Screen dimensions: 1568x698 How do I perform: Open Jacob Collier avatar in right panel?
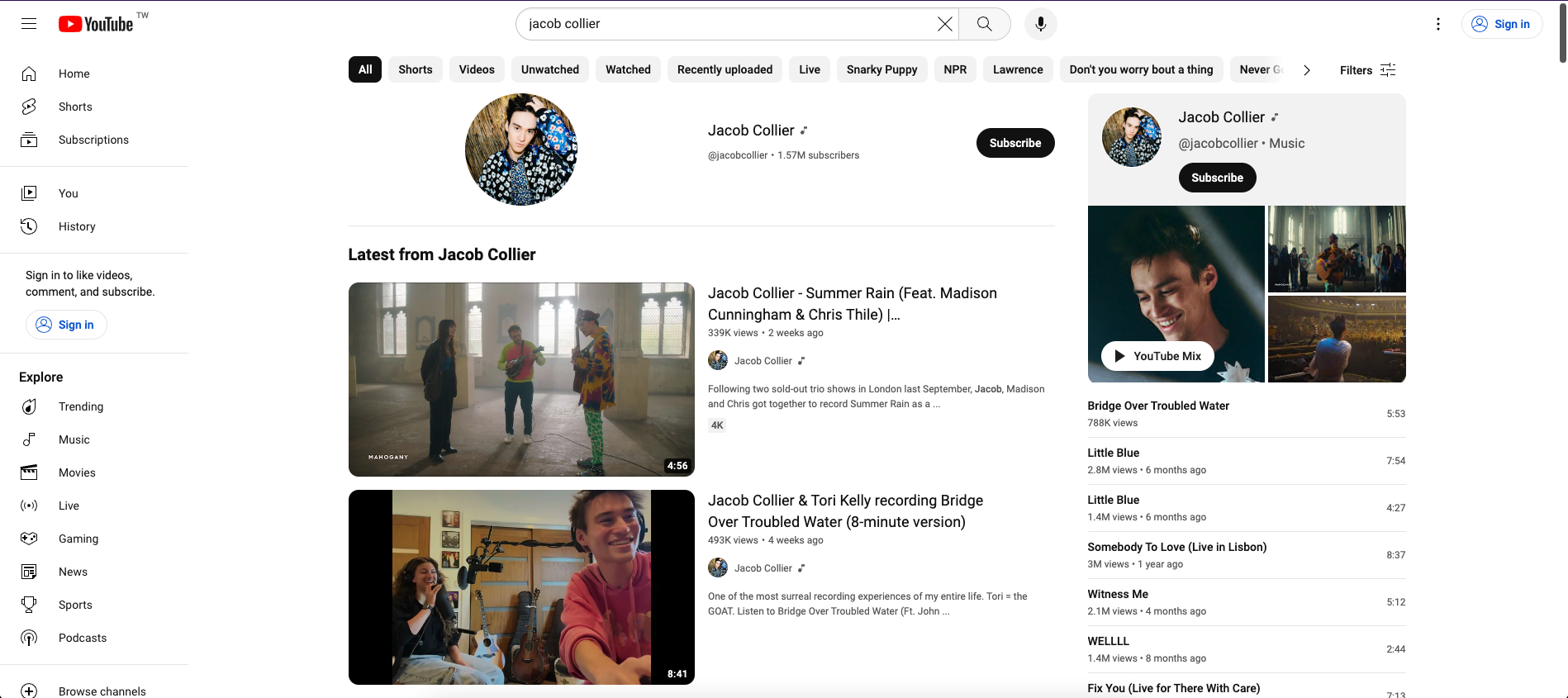click(x=1132, y=137)
